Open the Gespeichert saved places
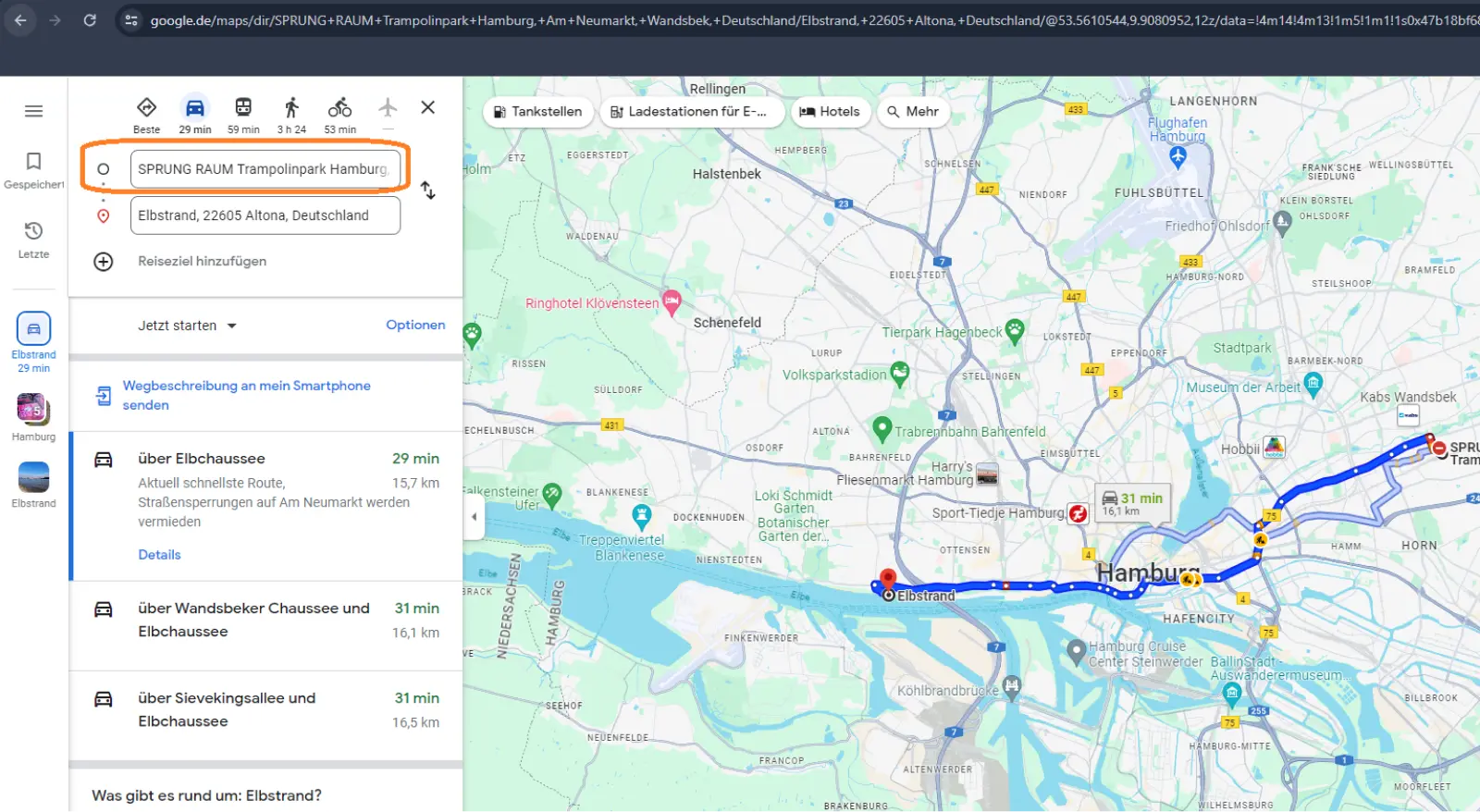Screen dimensions: 1480x812 [33, 171]
